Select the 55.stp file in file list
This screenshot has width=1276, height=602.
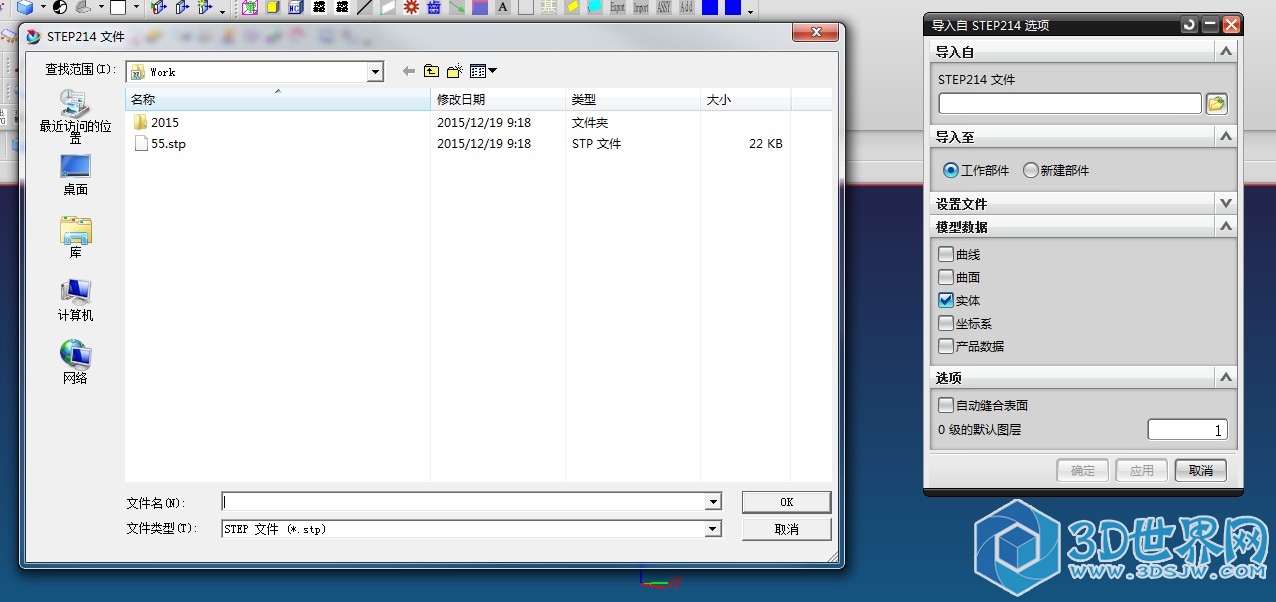[x=159, y=143]
